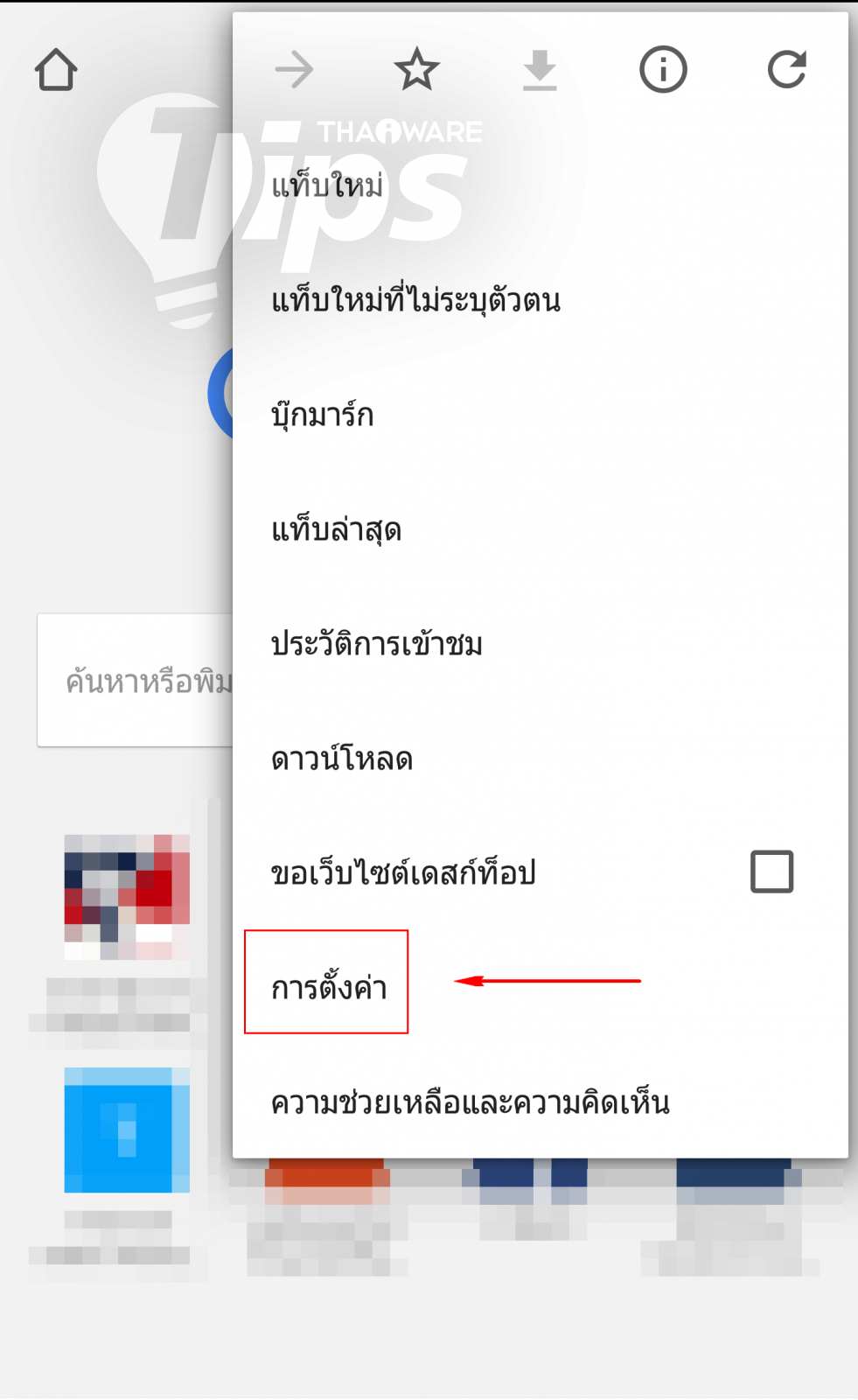
Task: Tap the download page icon
Action: pyautogui.click(x=540, y=70)
